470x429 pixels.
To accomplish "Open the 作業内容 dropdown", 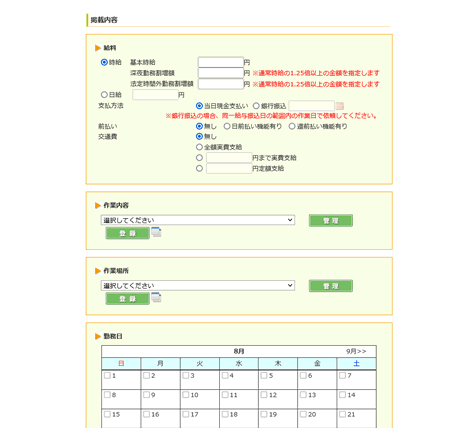I will coord(198,220).
